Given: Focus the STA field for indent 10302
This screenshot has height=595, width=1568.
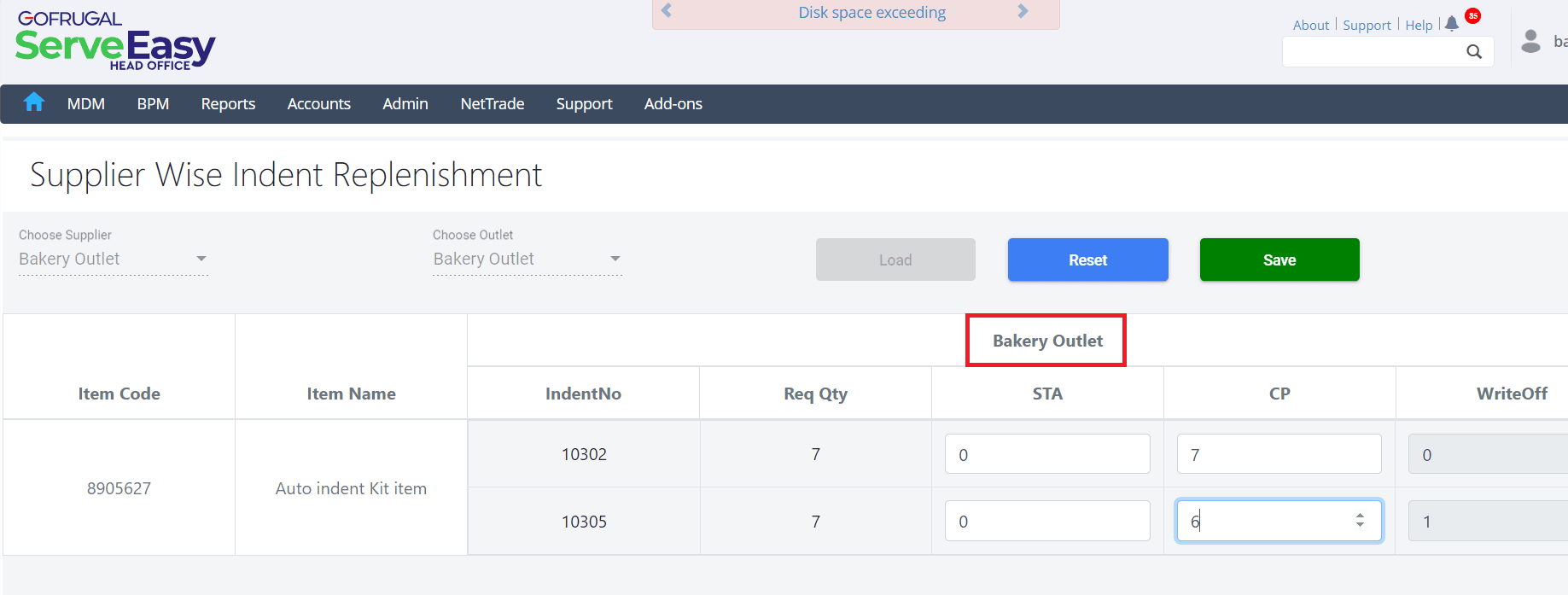Looking at the screenshot, I should 1047,454.
